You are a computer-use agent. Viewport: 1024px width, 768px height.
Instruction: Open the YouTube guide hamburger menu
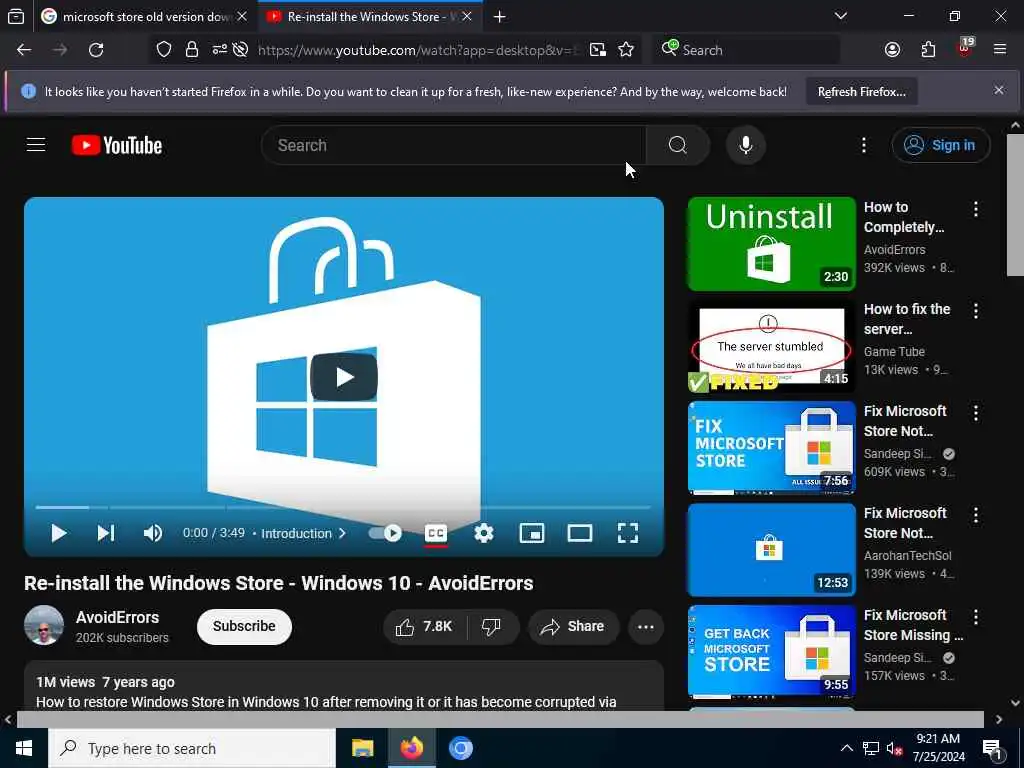click(36, 145)
